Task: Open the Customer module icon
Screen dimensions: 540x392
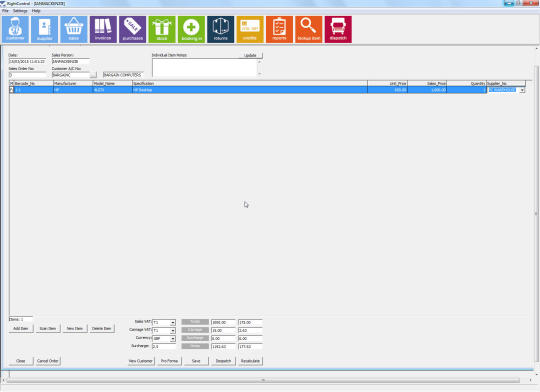Action: 15,30
